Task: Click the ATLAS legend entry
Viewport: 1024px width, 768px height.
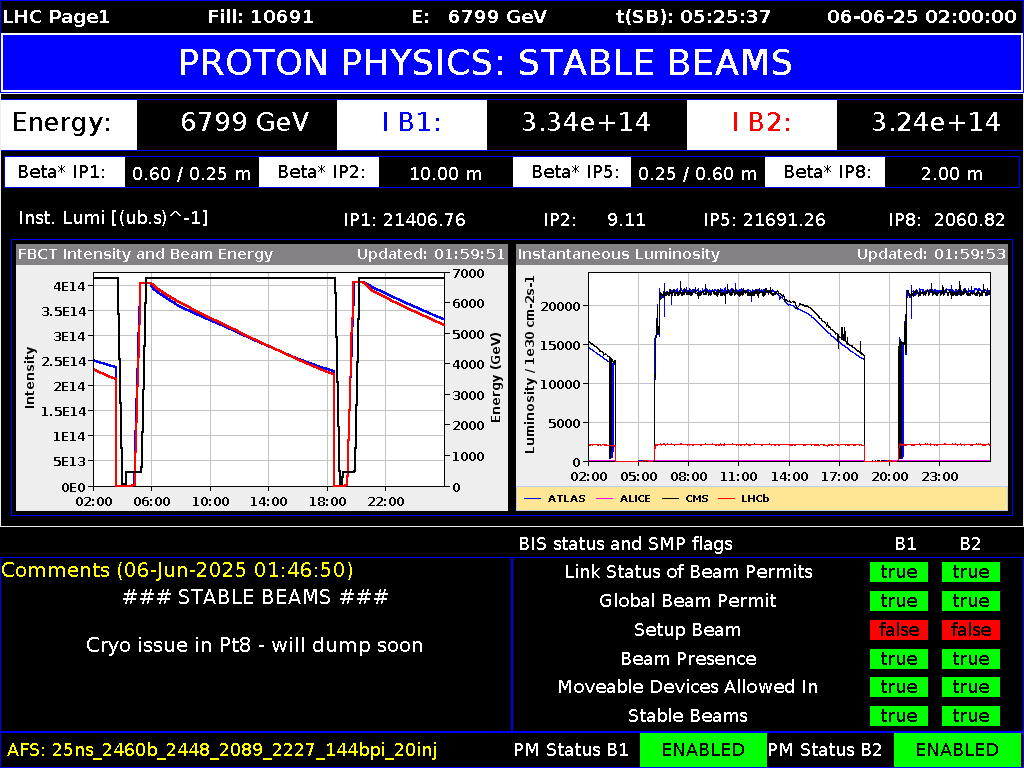Action: tap(556, 498)
